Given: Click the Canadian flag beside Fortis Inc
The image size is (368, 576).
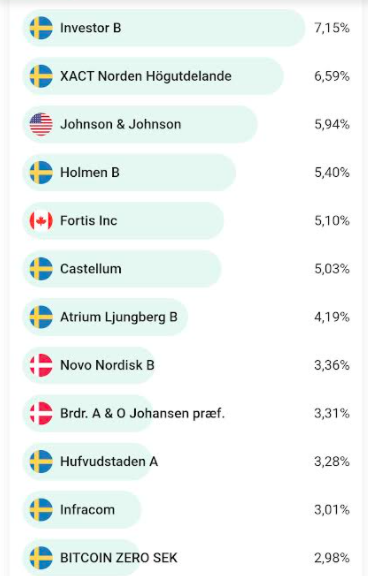Looking at the screenshot, I should 41,220.
